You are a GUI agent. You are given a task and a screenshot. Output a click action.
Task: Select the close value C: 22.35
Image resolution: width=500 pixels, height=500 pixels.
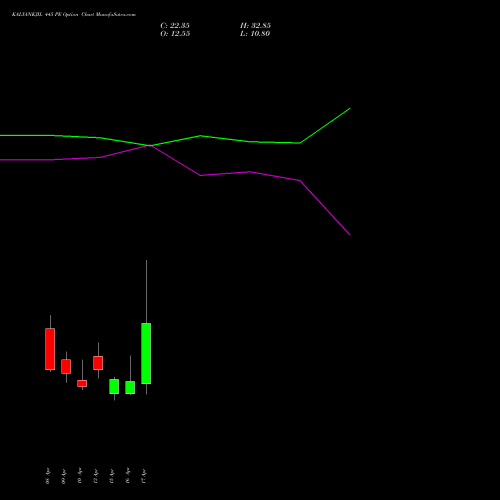tap(175, 26)
